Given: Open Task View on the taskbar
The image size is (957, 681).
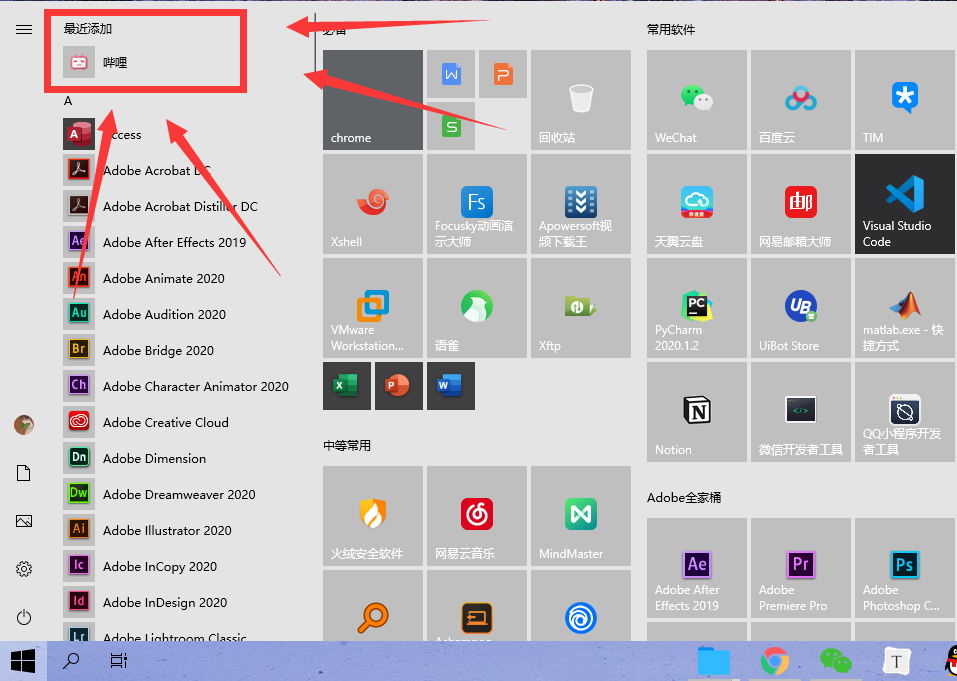Looking at the screenshot, I should click(x=118, y=661).
